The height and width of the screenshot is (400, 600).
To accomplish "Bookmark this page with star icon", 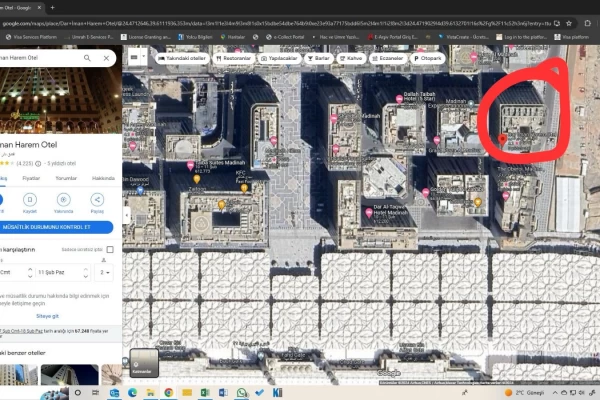I will point(569,24).
